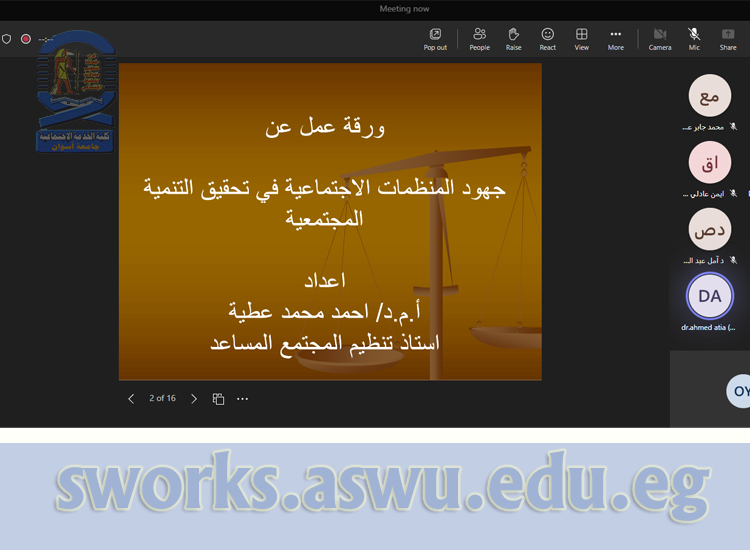Open slide more options ellipsis
The image size is (750, 550).
[242, 398]
